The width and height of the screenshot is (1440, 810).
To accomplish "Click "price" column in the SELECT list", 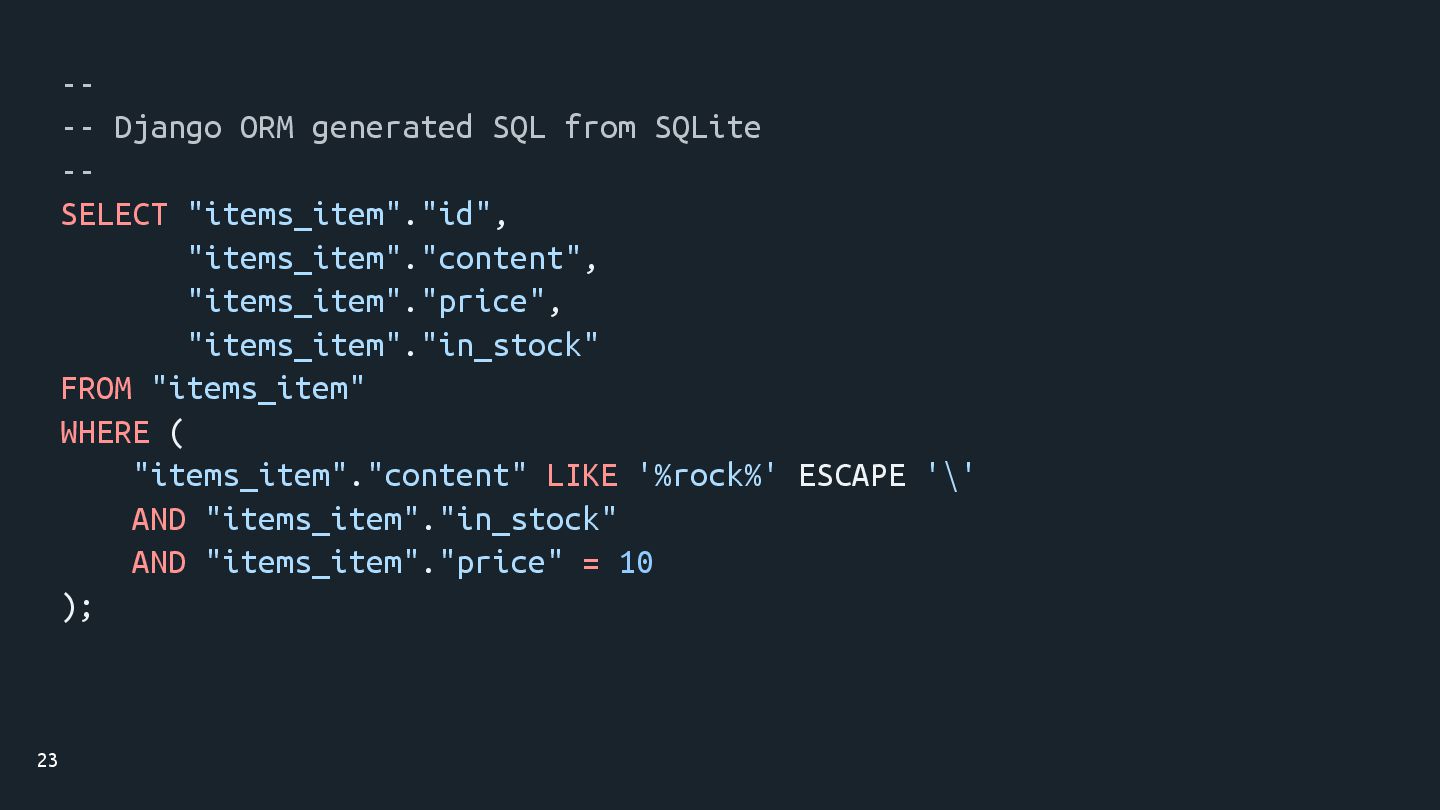I will 483,301.
